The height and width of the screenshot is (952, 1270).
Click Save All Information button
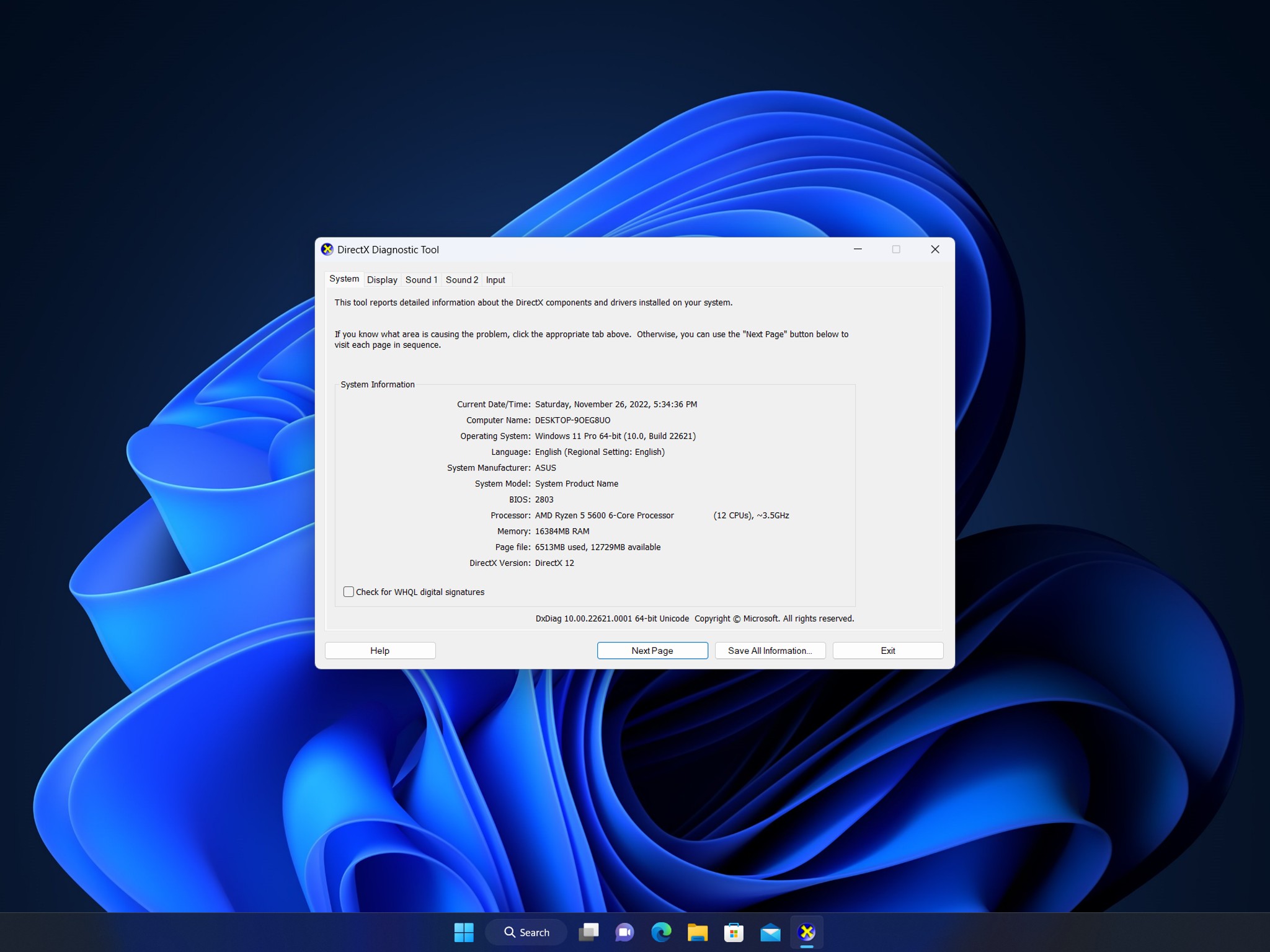[770, 651]
